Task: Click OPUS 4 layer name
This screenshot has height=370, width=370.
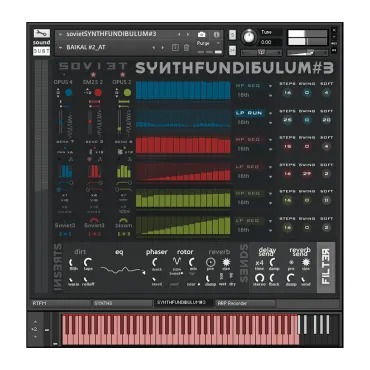Action: coord(63,82)
